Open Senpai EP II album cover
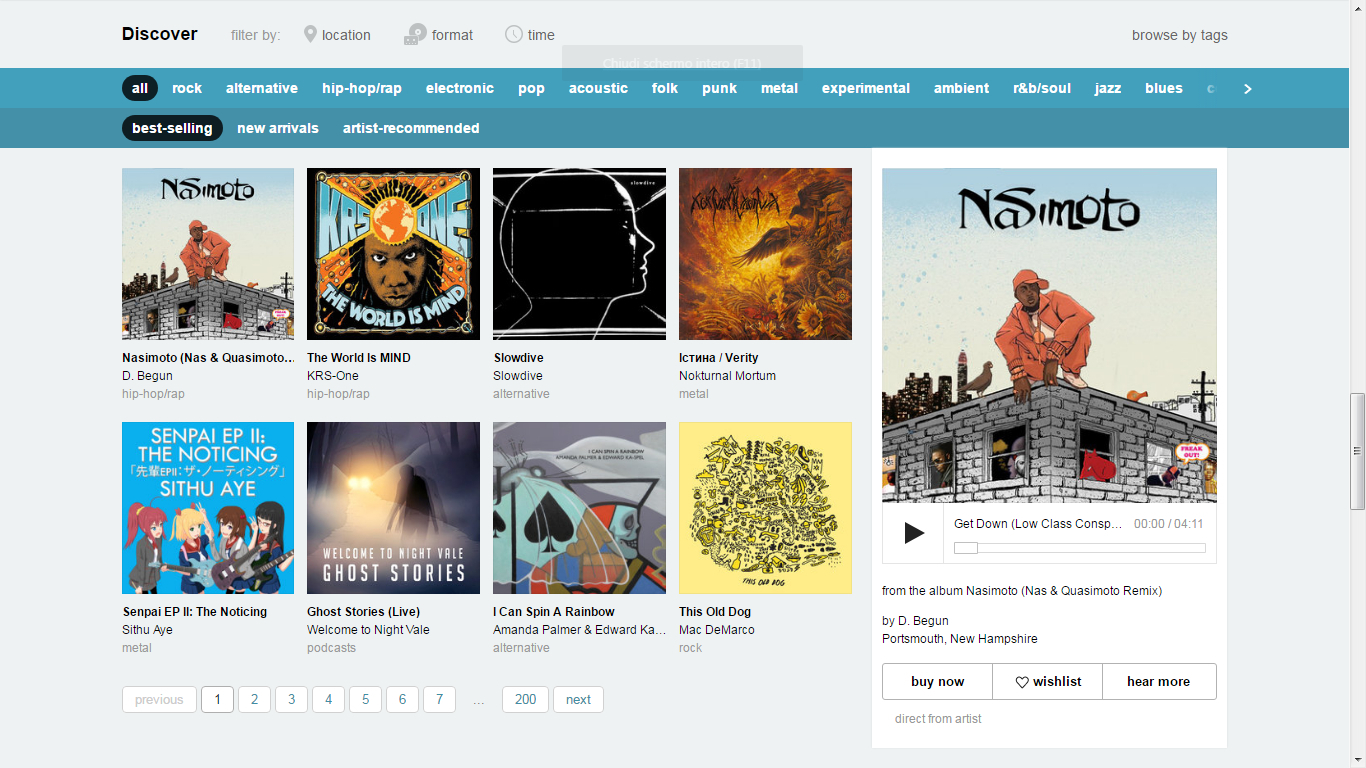This screenshot has width=1366, height=768. 208,508
